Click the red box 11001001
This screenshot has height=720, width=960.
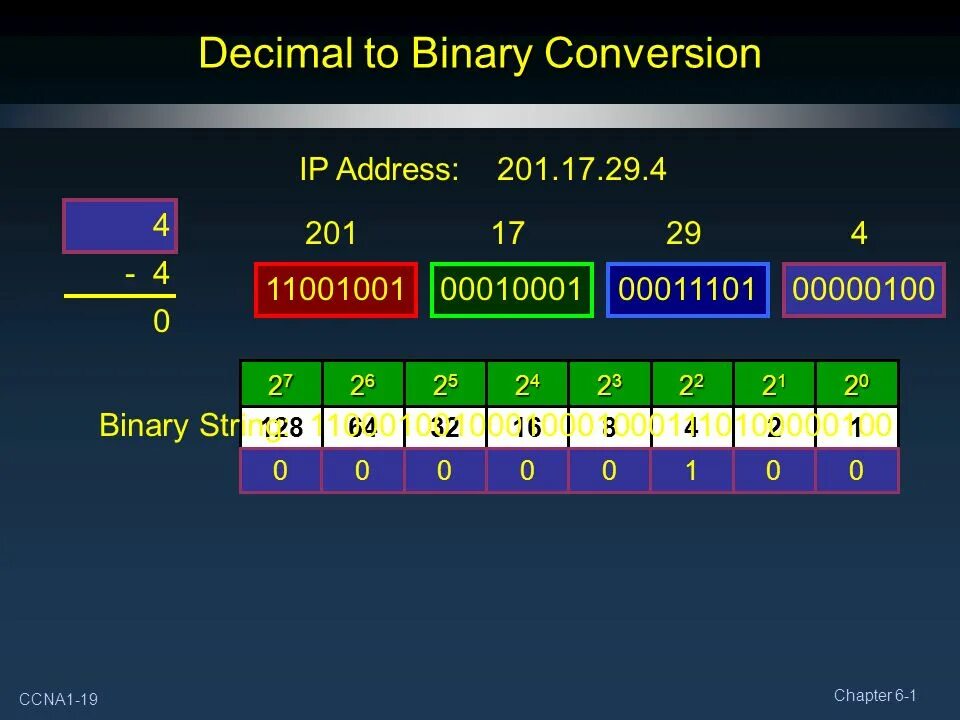click(x=336, y=290)
